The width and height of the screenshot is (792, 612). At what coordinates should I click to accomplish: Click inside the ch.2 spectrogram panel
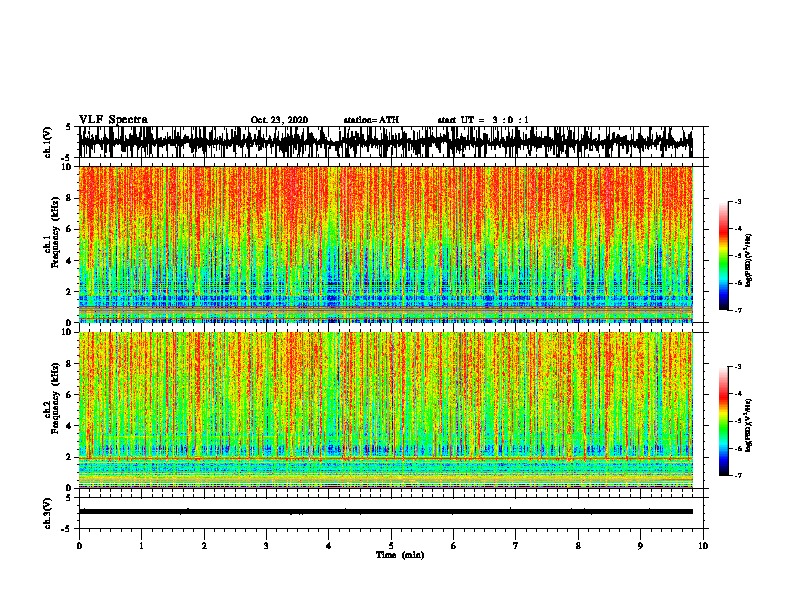(386, 410)
